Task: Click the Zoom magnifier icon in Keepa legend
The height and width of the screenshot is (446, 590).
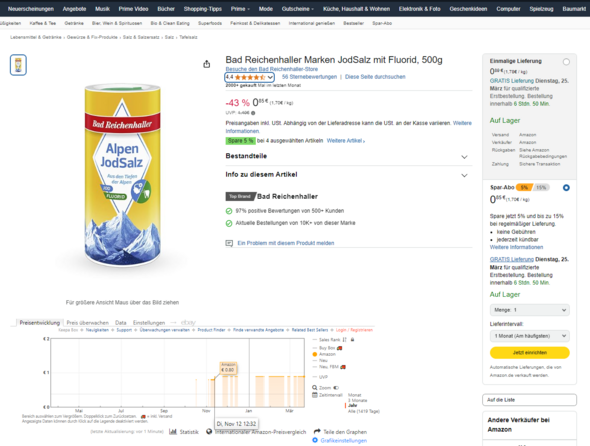Action: coord(315,387)
